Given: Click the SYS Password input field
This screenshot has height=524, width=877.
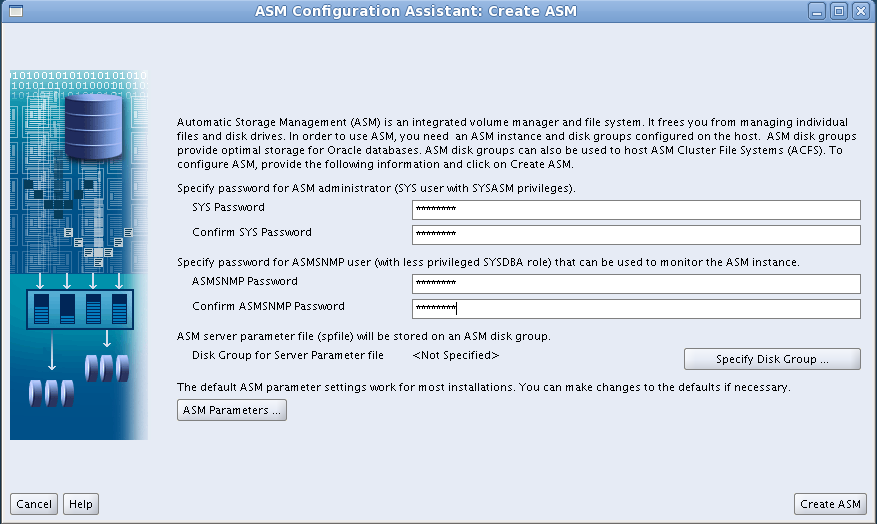Looking at the screenshot, I should tap(636, 210).
